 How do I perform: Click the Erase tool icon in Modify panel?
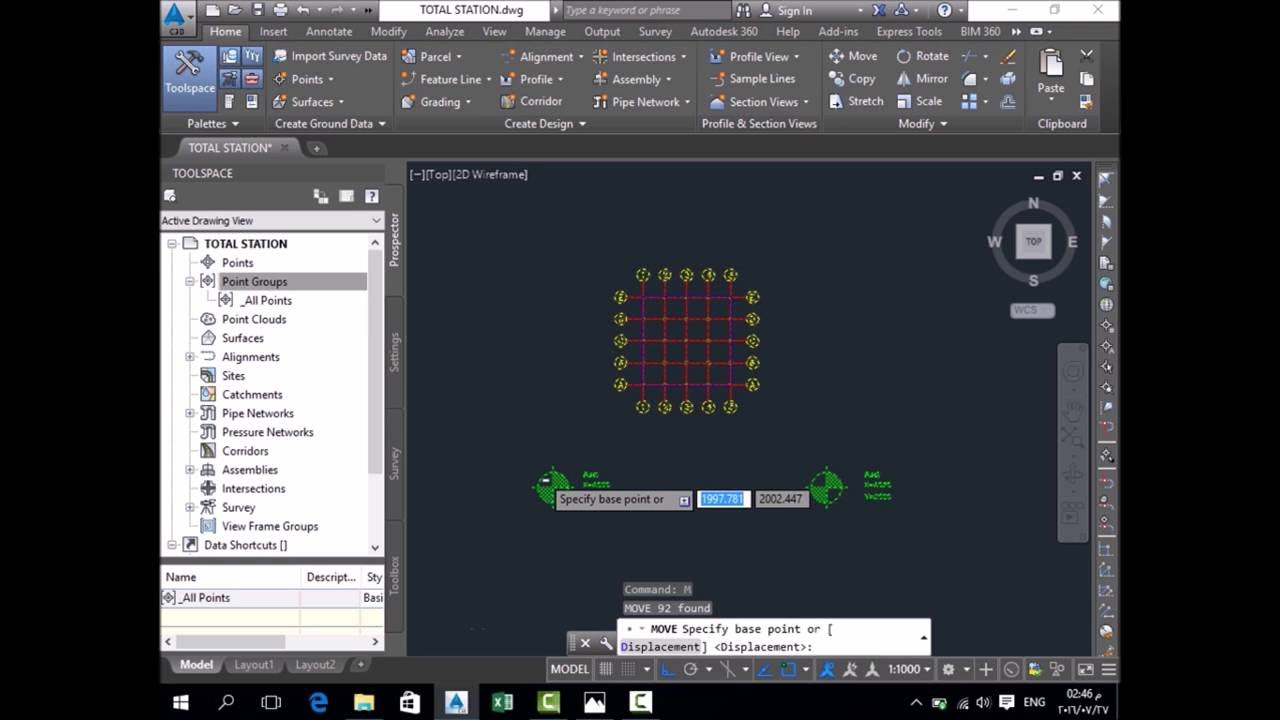tap(1008, 57)
